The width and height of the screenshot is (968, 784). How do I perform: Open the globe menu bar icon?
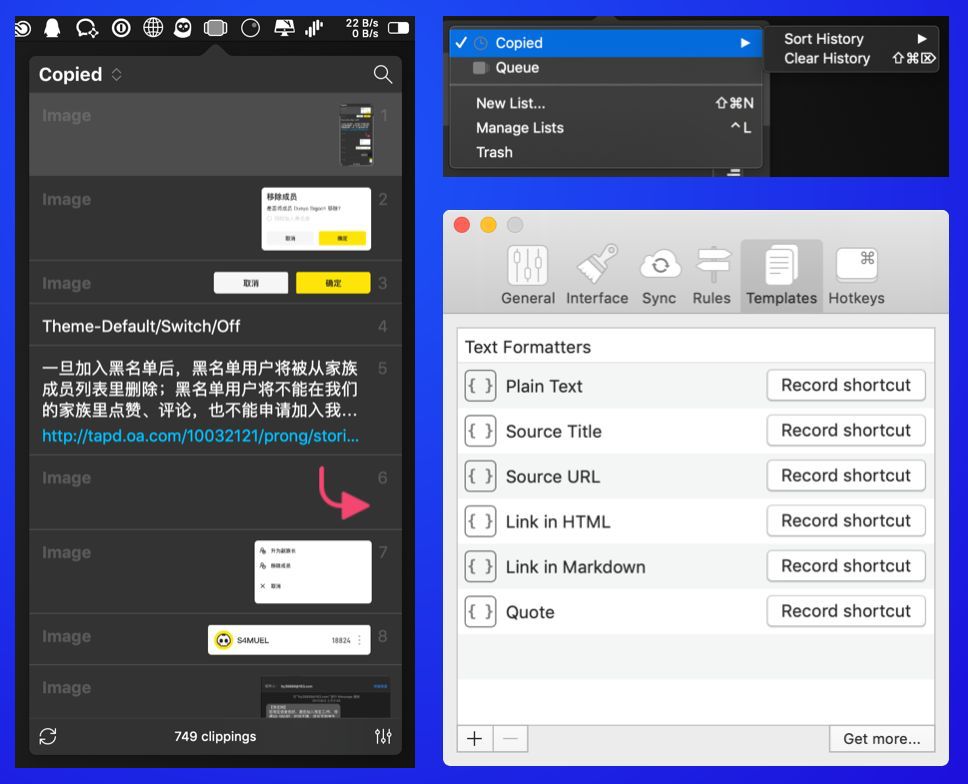tap(152, 28)
